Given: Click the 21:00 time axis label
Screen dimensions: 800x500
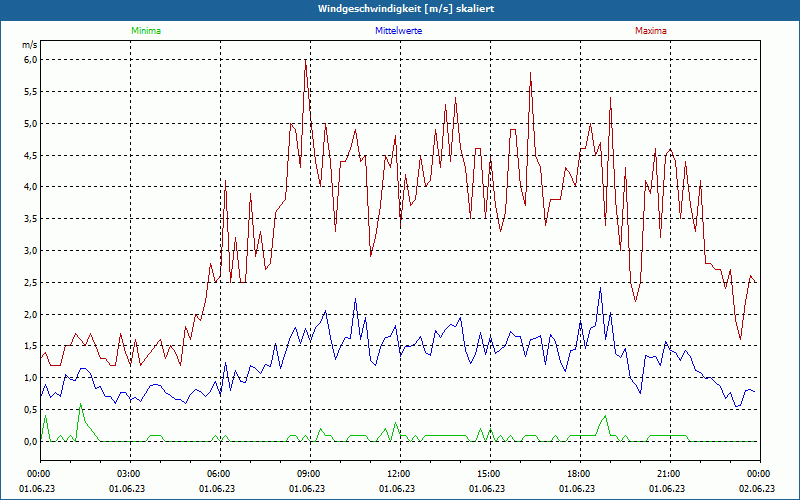Looking at the screenshot, I should coord(668,474).
